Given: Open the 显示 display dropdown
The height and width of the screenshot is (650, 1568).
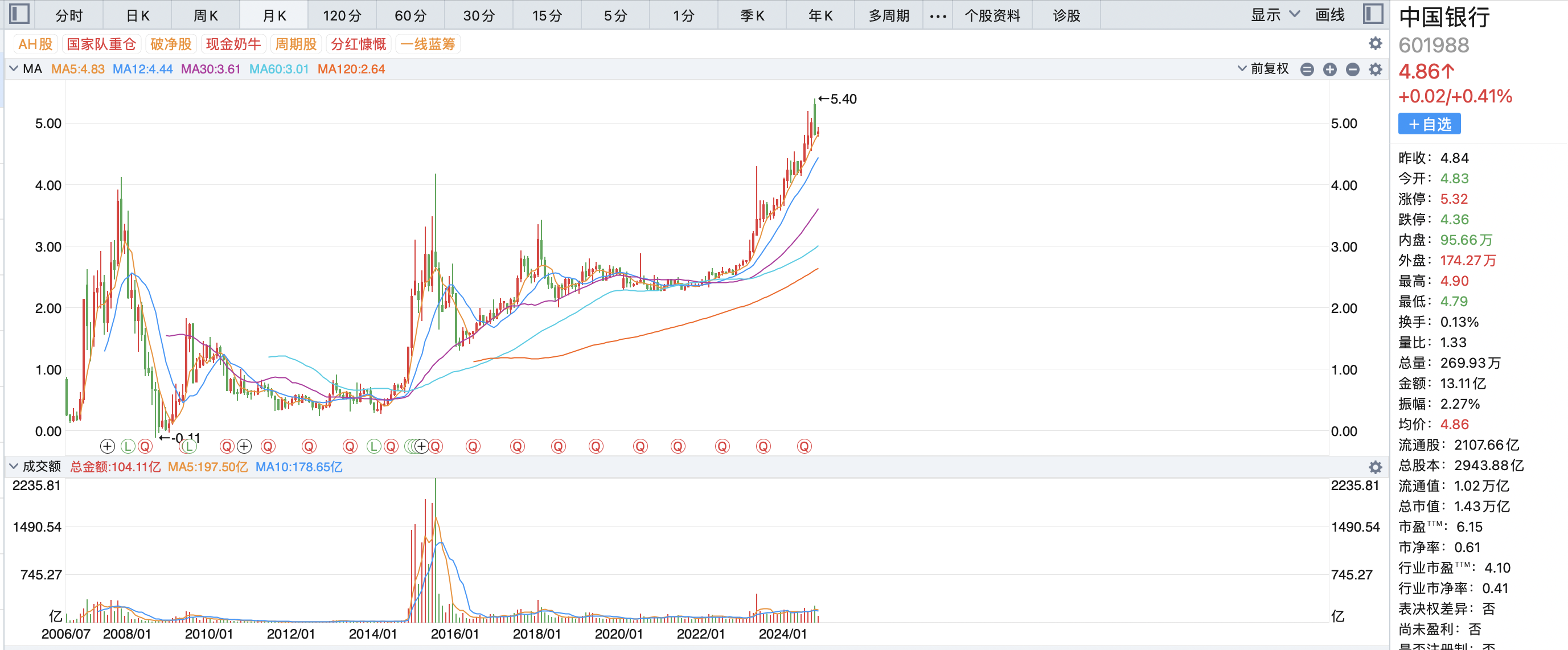Looking at the screenshot, I should tap(1275, 15).
